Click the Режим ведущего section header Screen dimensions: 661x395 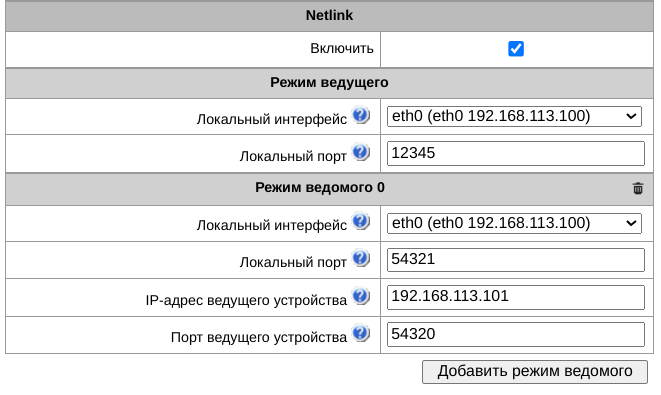pyautogui.click(x=329, y=83)
